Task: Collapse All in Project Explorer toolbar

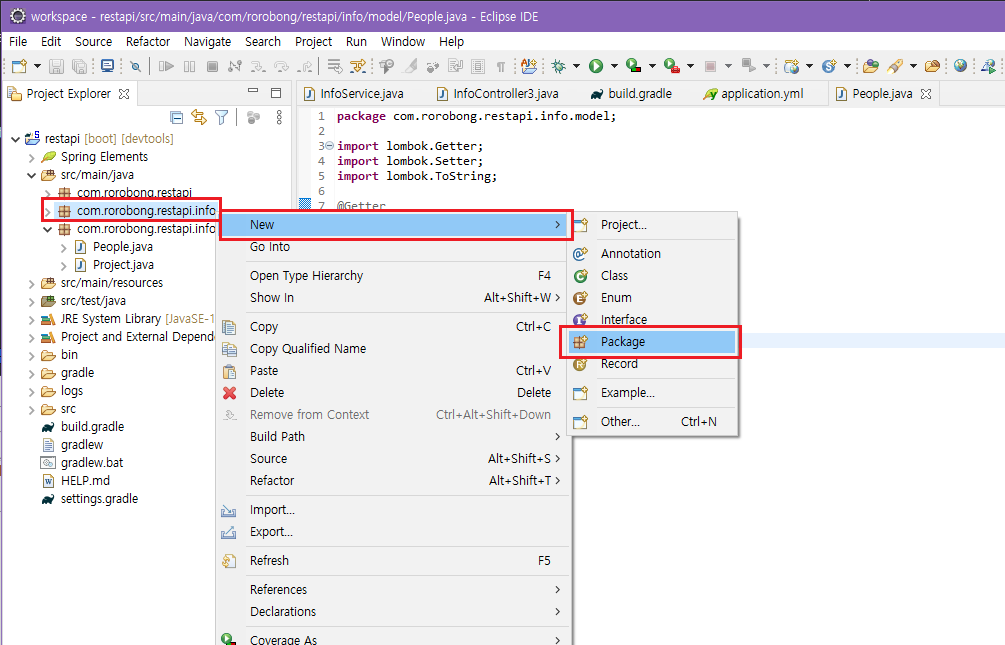Action: pyautogui.click(x=176, y=117)
